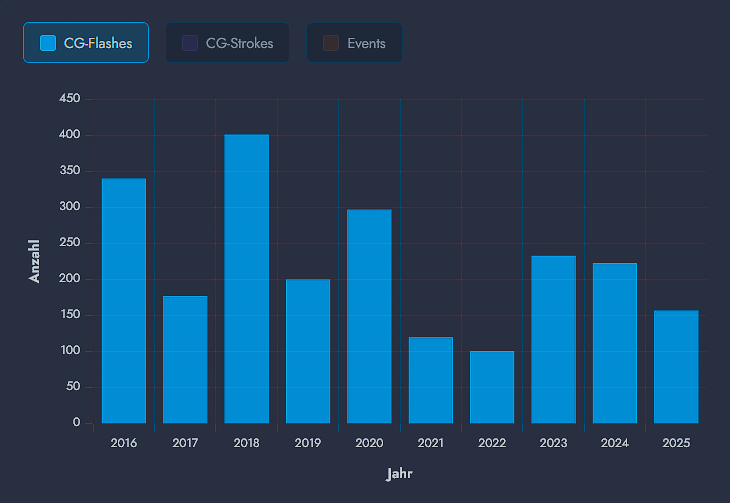
Task: Click the bar for year 2019
Action: (308, 351)
